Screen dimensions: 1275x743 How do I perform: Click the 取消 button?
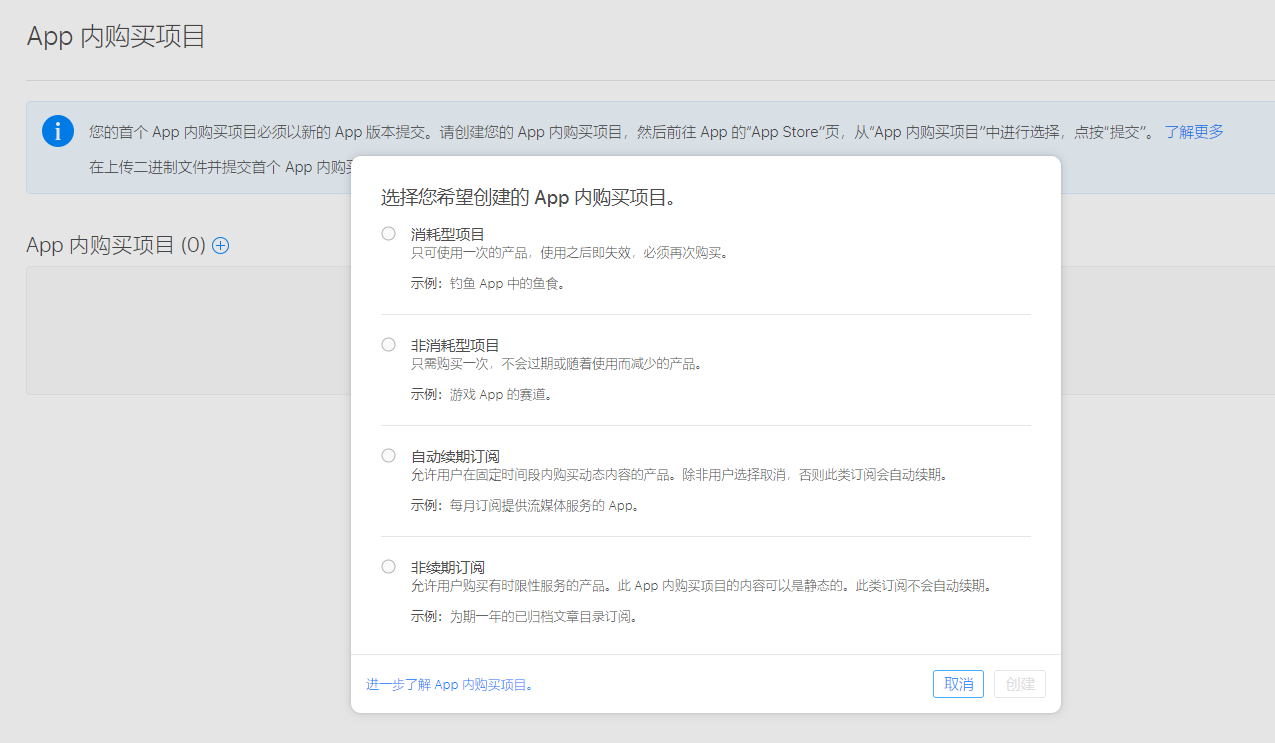(959, 684)
